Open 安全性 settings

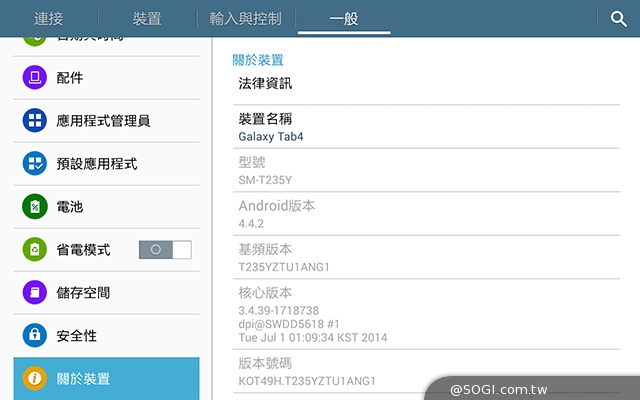coord(107,335)
